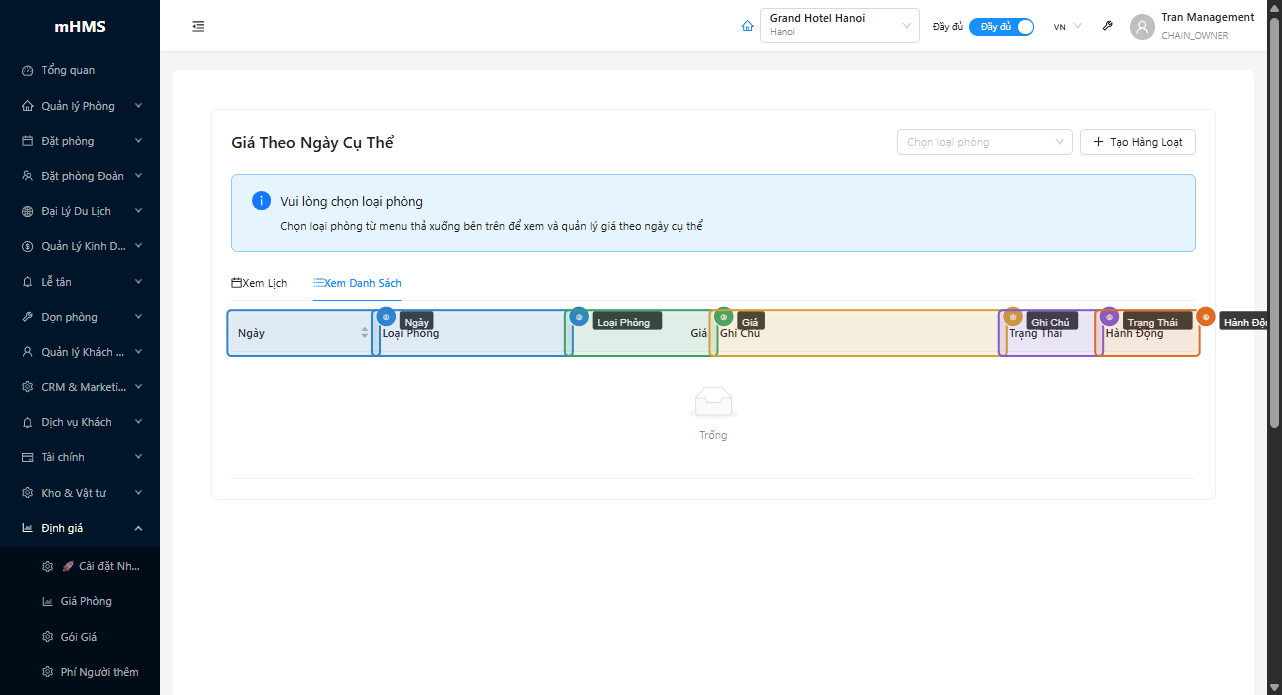
Task: Click the Tạo Hàng Loạt button
Action: click(x=1137, y=142)
